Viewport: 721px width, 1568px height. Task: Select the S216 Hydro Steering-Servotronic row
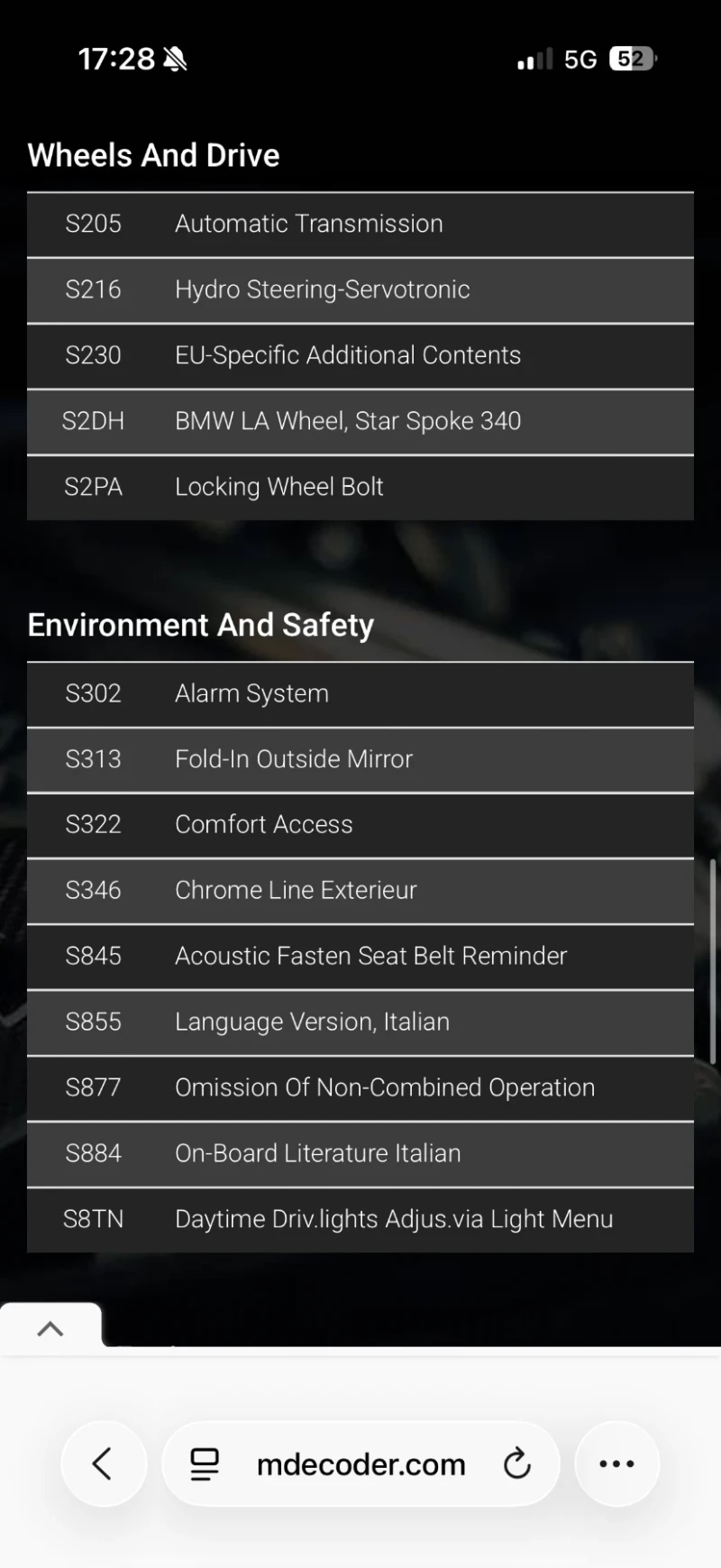click(360, 289)
